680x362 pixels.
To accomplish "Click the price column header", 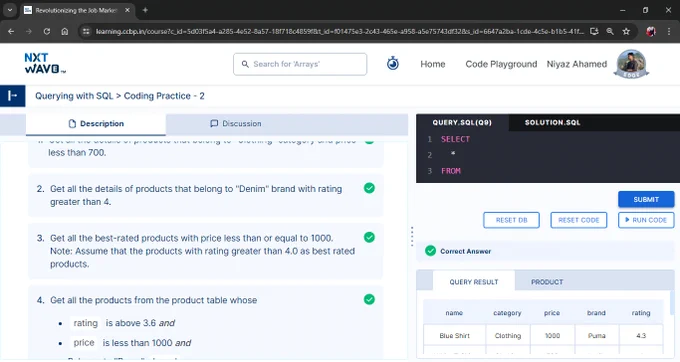I will coord(552,313).
